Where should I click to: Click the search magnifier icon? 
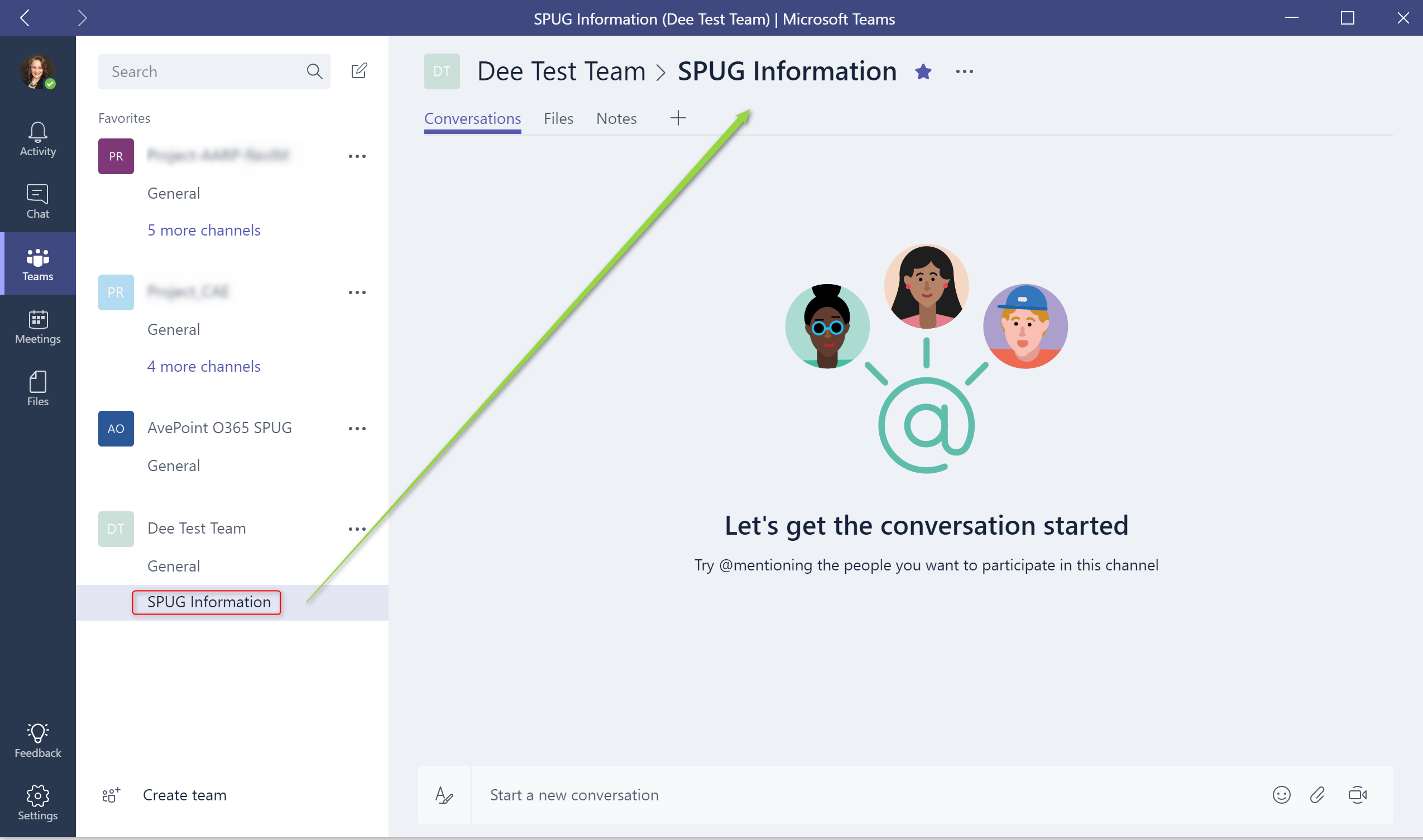[315, 71]
